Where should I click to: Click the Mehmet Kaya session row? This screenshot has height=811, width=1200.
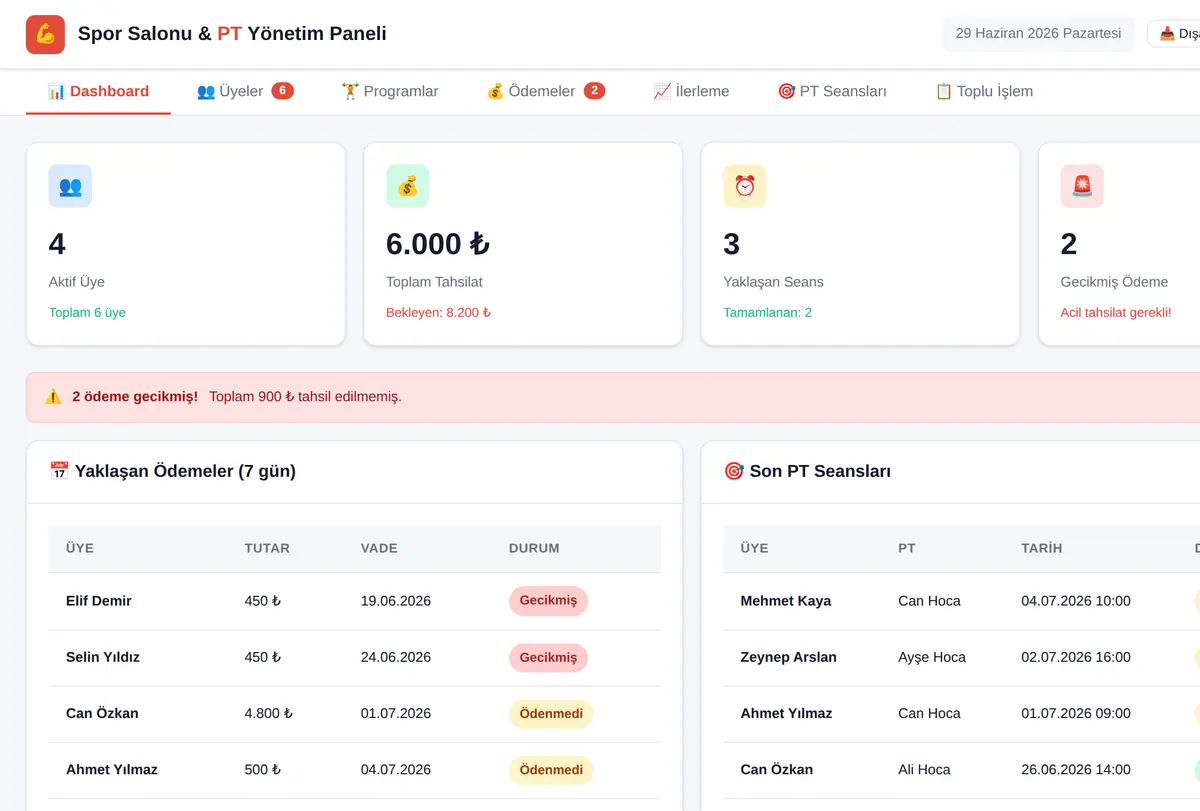point(962,601)
